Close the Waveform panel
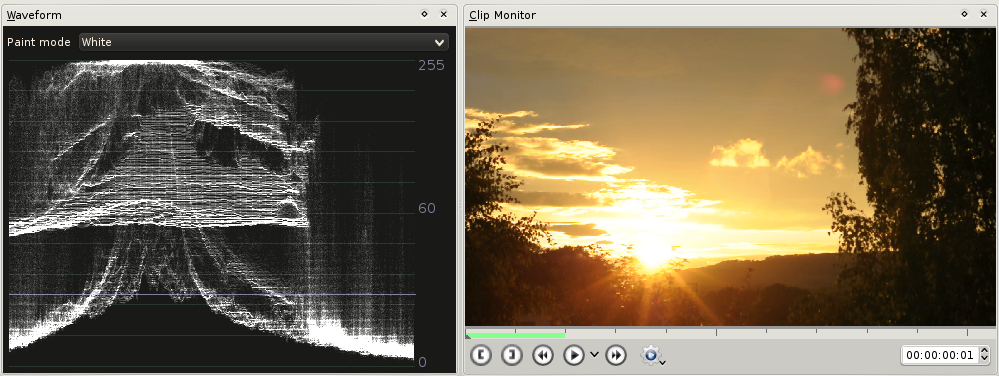 pyautogui.click(x=443, y=14)
